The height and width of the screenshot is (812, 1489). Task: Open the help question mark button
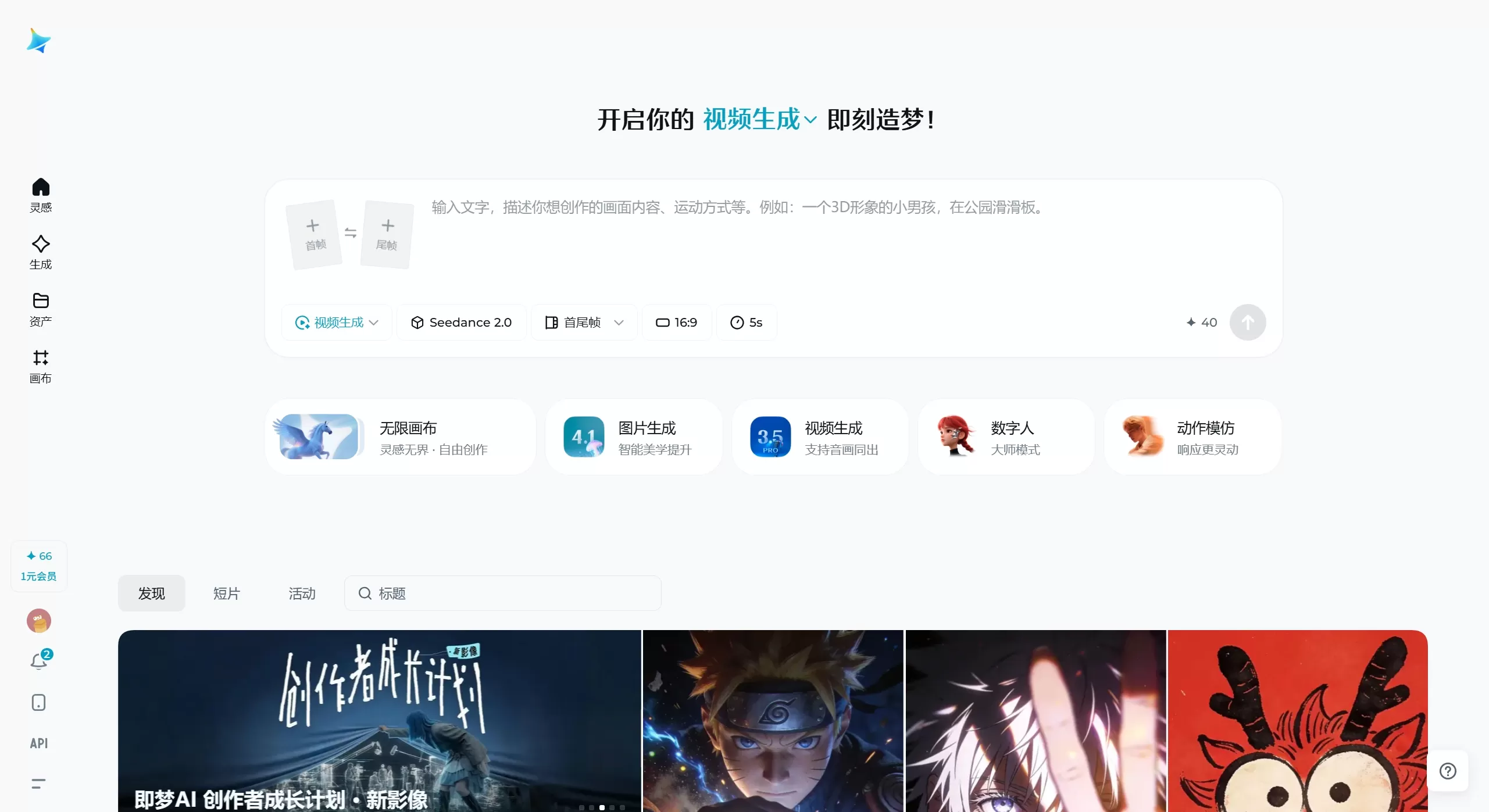(x=1448, y=771)
